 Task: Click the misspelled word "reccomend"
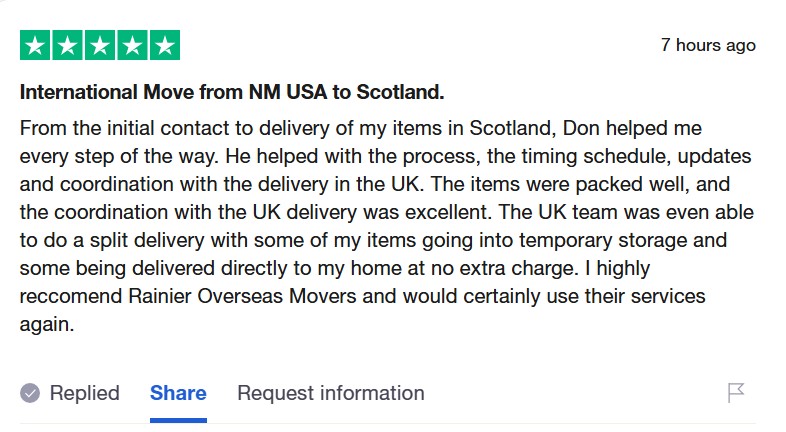pos(70,297)
